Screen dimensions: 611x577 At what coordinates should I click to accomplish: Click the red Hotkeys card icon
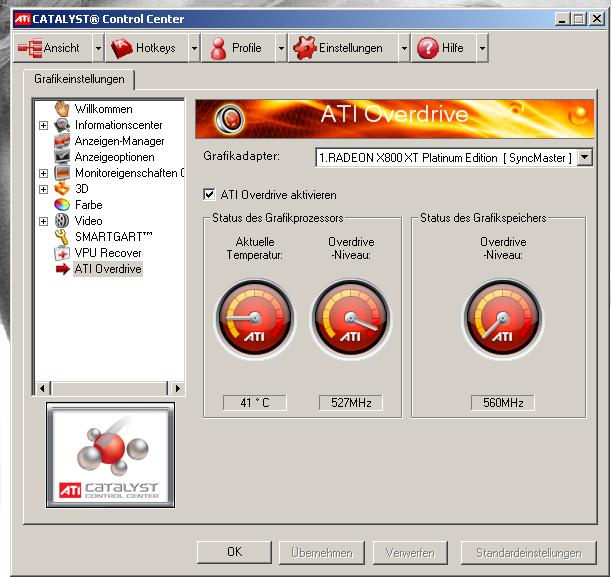[x=122, y=48]
